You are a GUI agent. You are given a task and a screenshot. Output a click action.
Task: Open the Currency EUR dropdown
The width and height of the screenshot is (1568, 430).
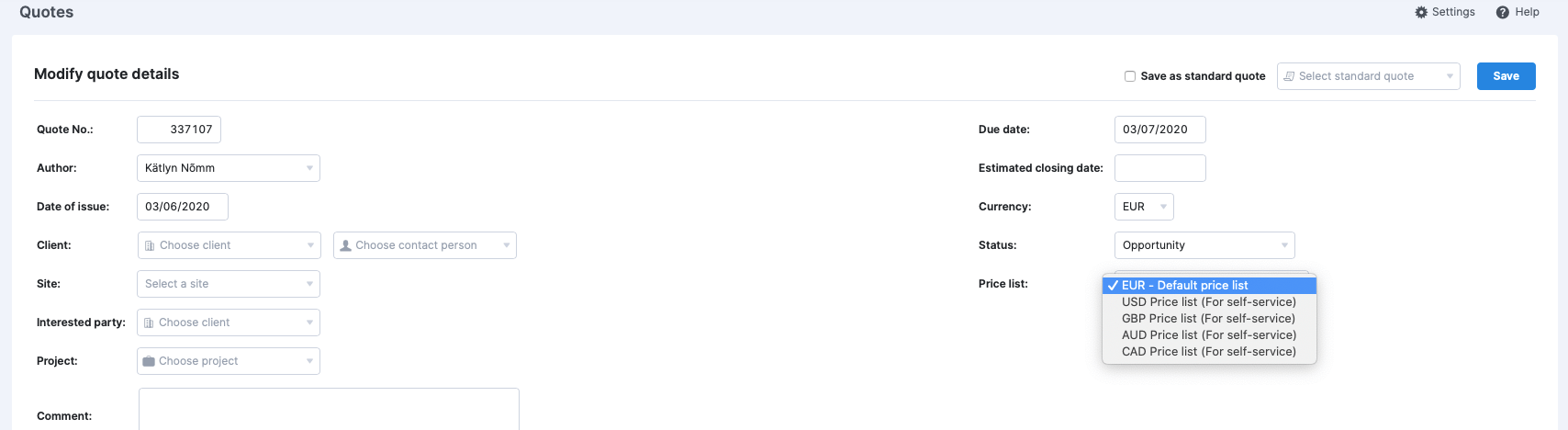pos(1144,207)
